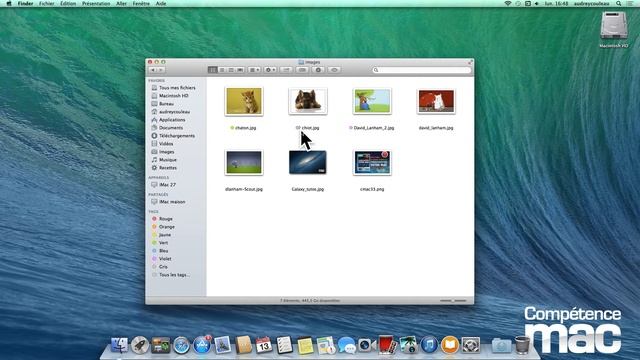Switch Finder to Cover Flow view

pyautogui.click(x=240, y=70)
